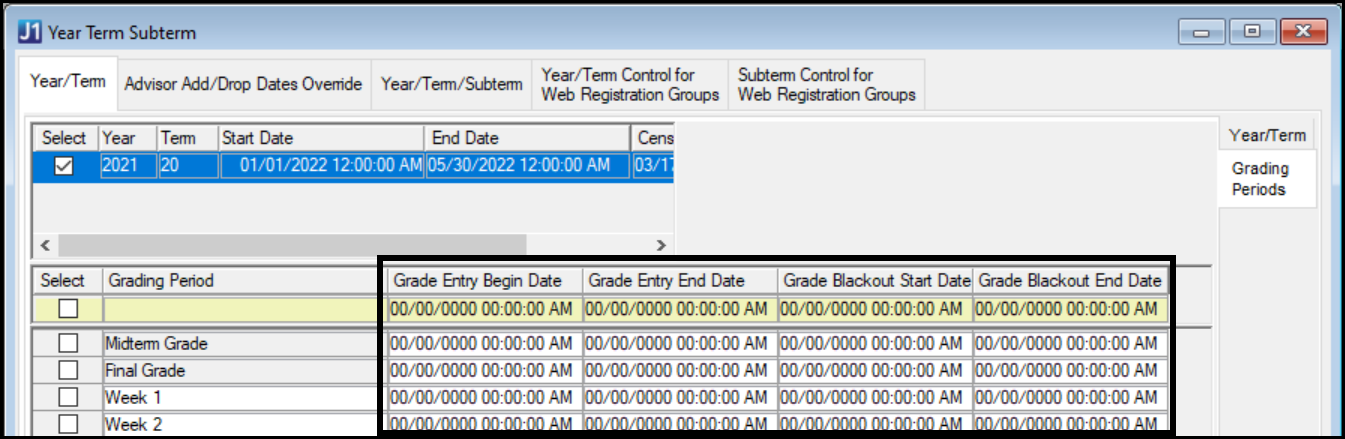Click Final Grade's Grade Blackout Start Date
The width and height of the screenshot is (1345, 439).
tap(875, 371)
